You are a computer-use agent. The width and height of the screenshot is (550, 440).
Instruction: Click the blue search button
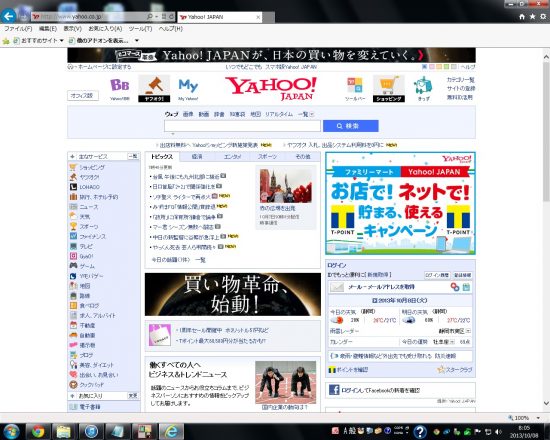click(350, 126)
